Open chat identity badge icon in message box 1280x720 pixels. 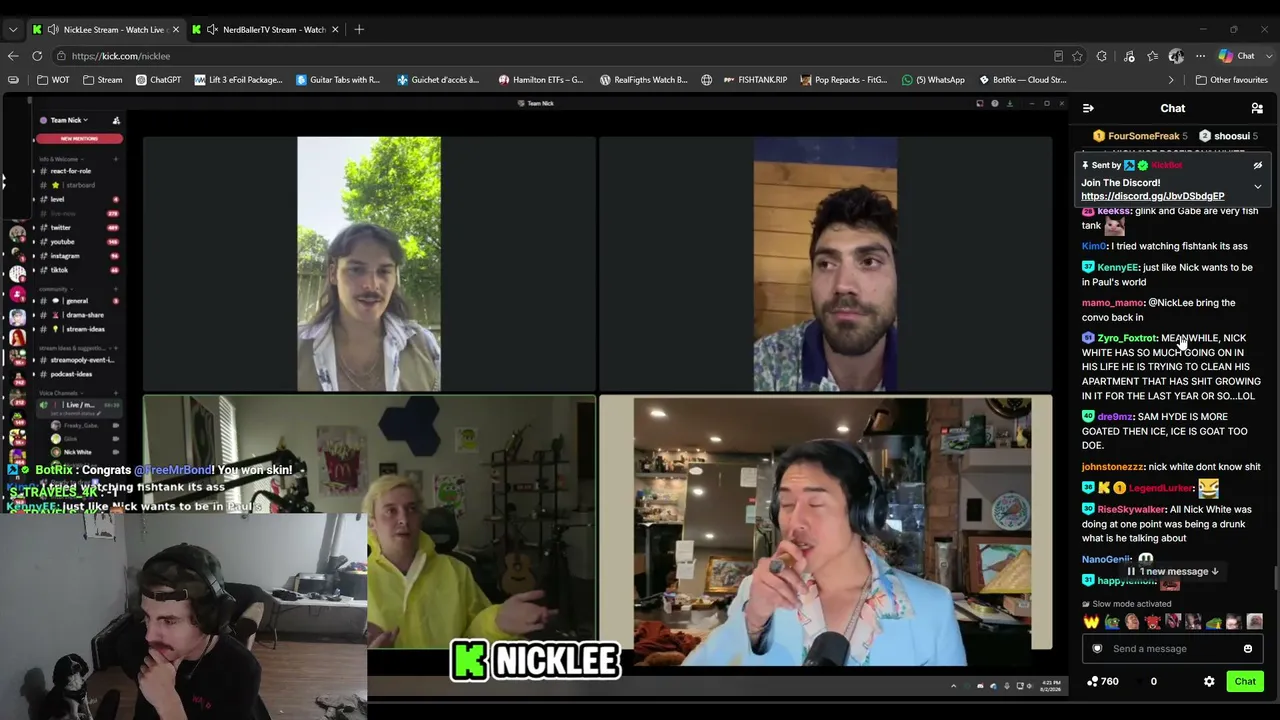[x=1097, y=649]
